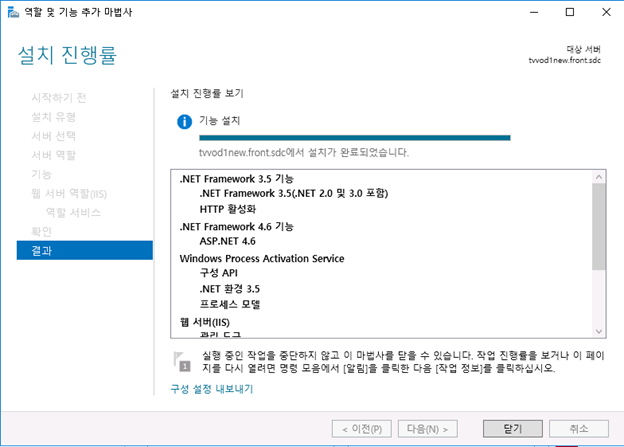Click the 설치 진행률 보기 heading
624x447 pixels.
tap(207, 93)
